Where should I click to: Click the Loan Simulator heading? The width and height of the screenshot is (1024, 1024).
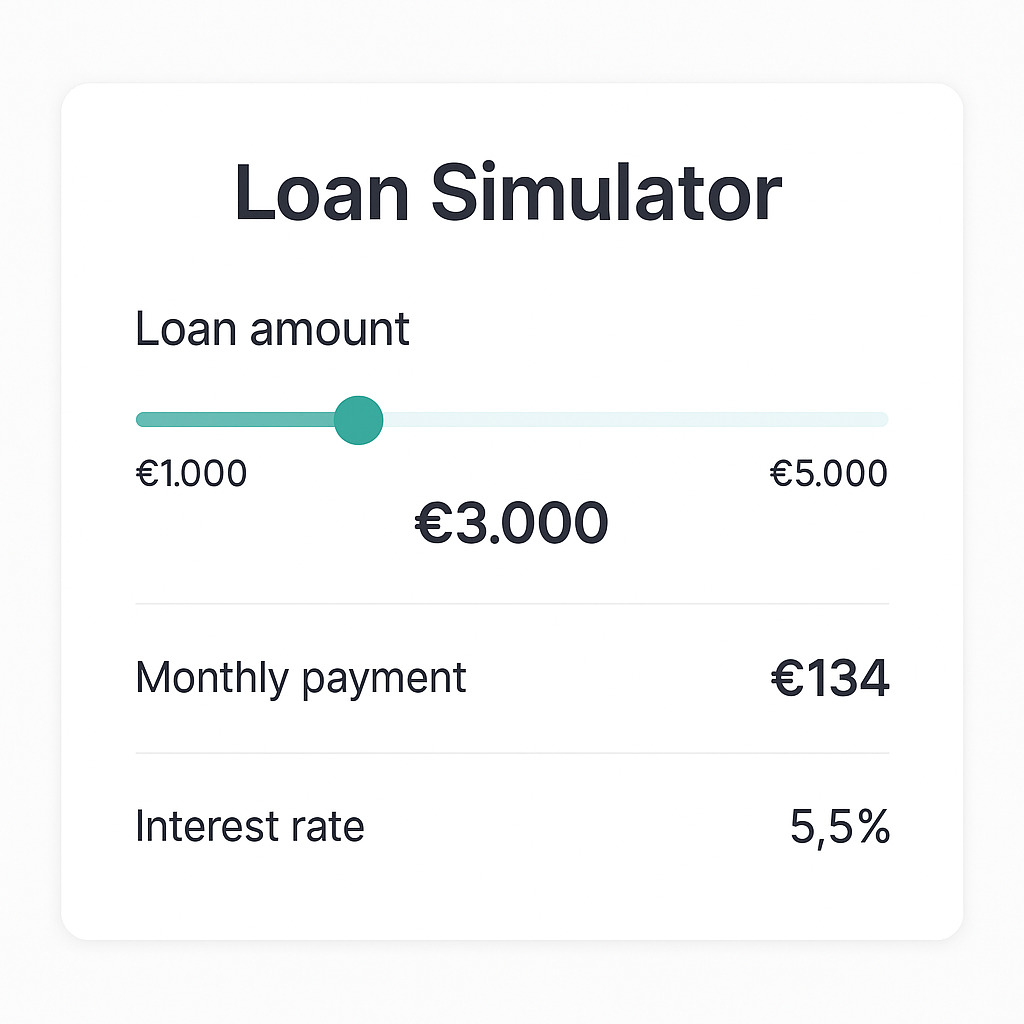(x=507, y=193)
